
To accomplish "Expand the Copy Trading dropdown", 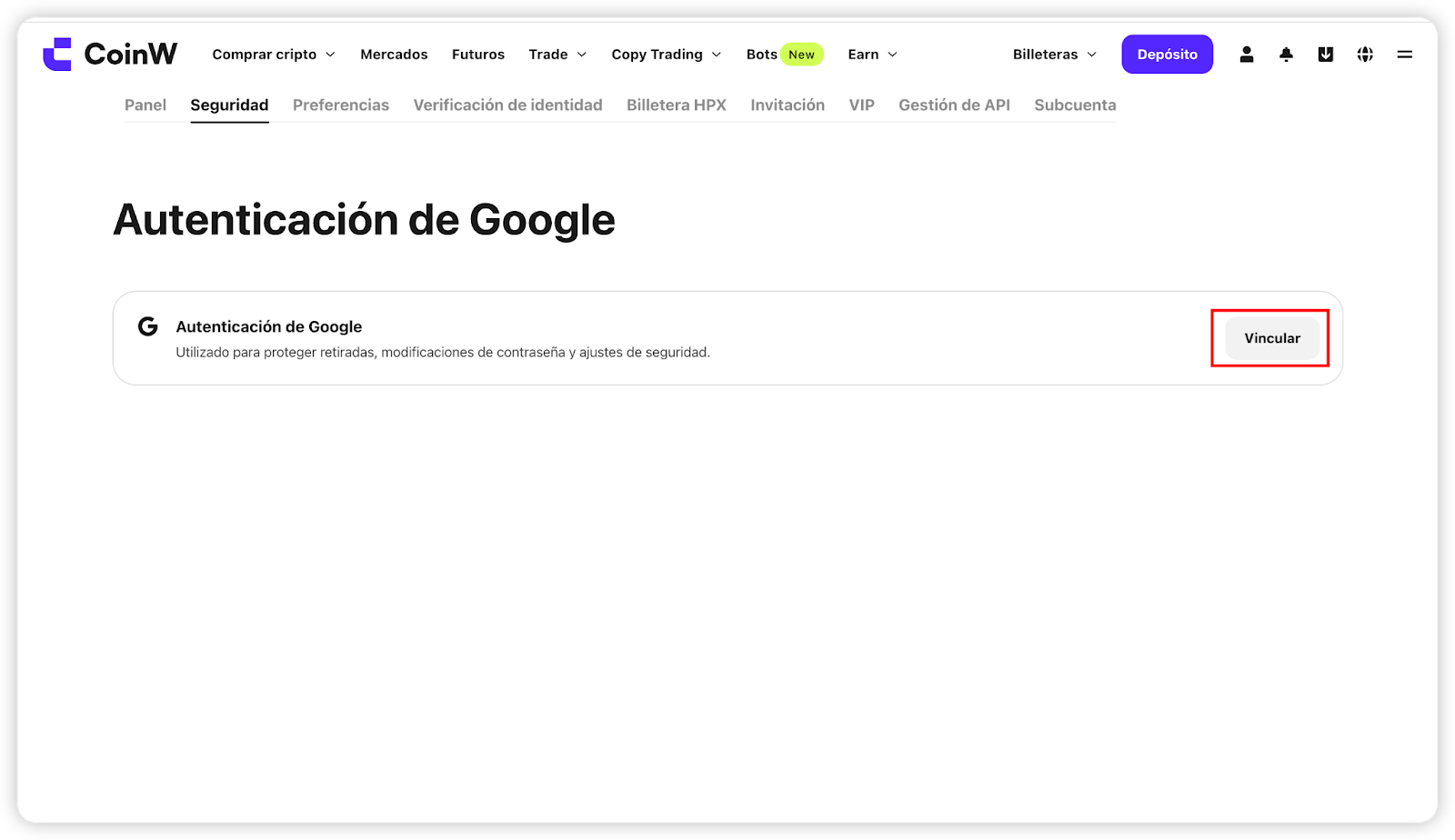I will 667,55.
